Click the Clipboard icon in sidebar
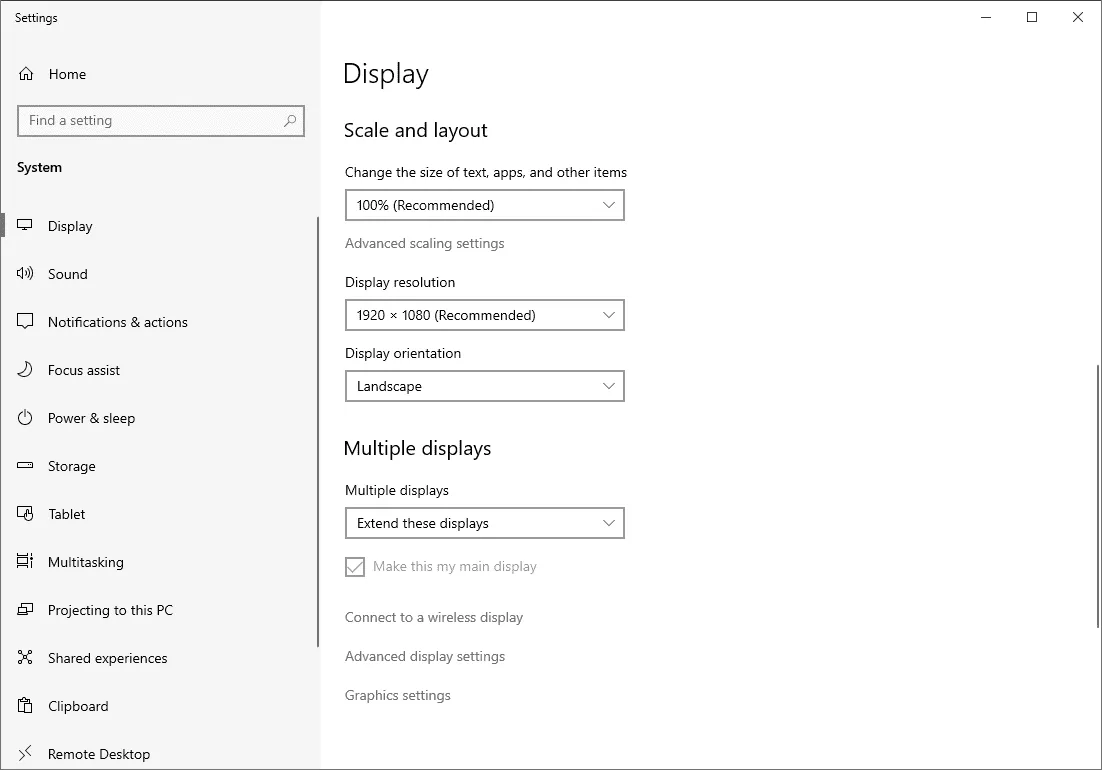The height and width of the screenshot is (770, 1102). pyautogui.click(x=26, y=706)
